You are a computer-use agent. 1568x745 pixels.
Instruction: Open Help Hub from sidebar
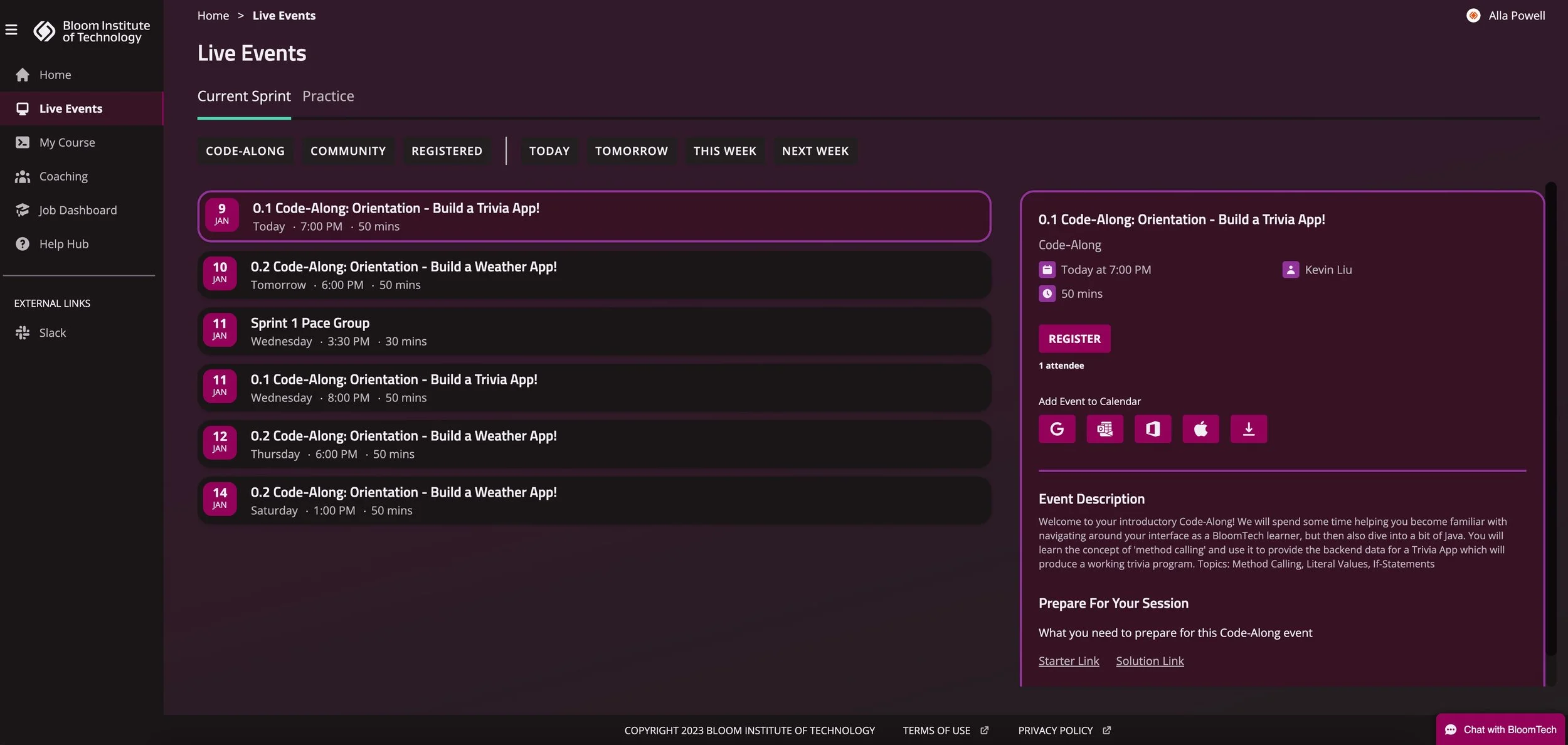pyautogui.click(x=63, y=244)
